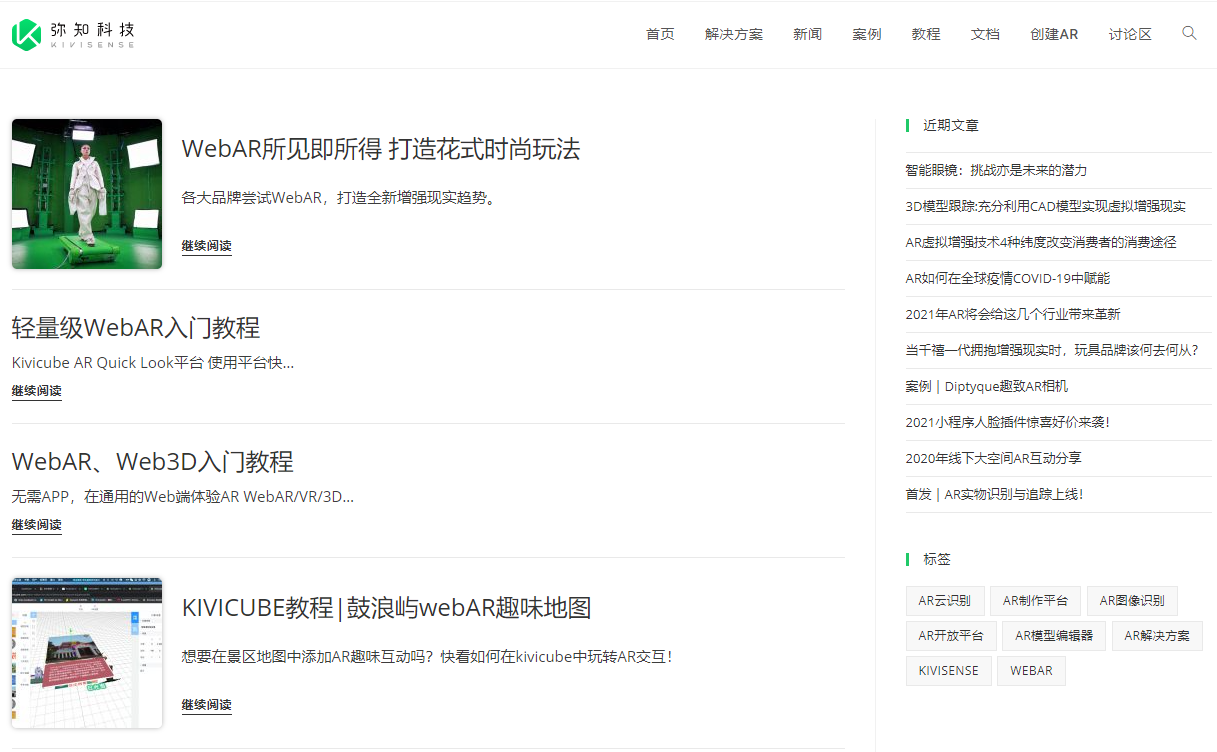Click the excerpt 想要在景区地图中添加AR趣味互动吗
This screenshot has width=1217, height=752.
click(427, 657)
